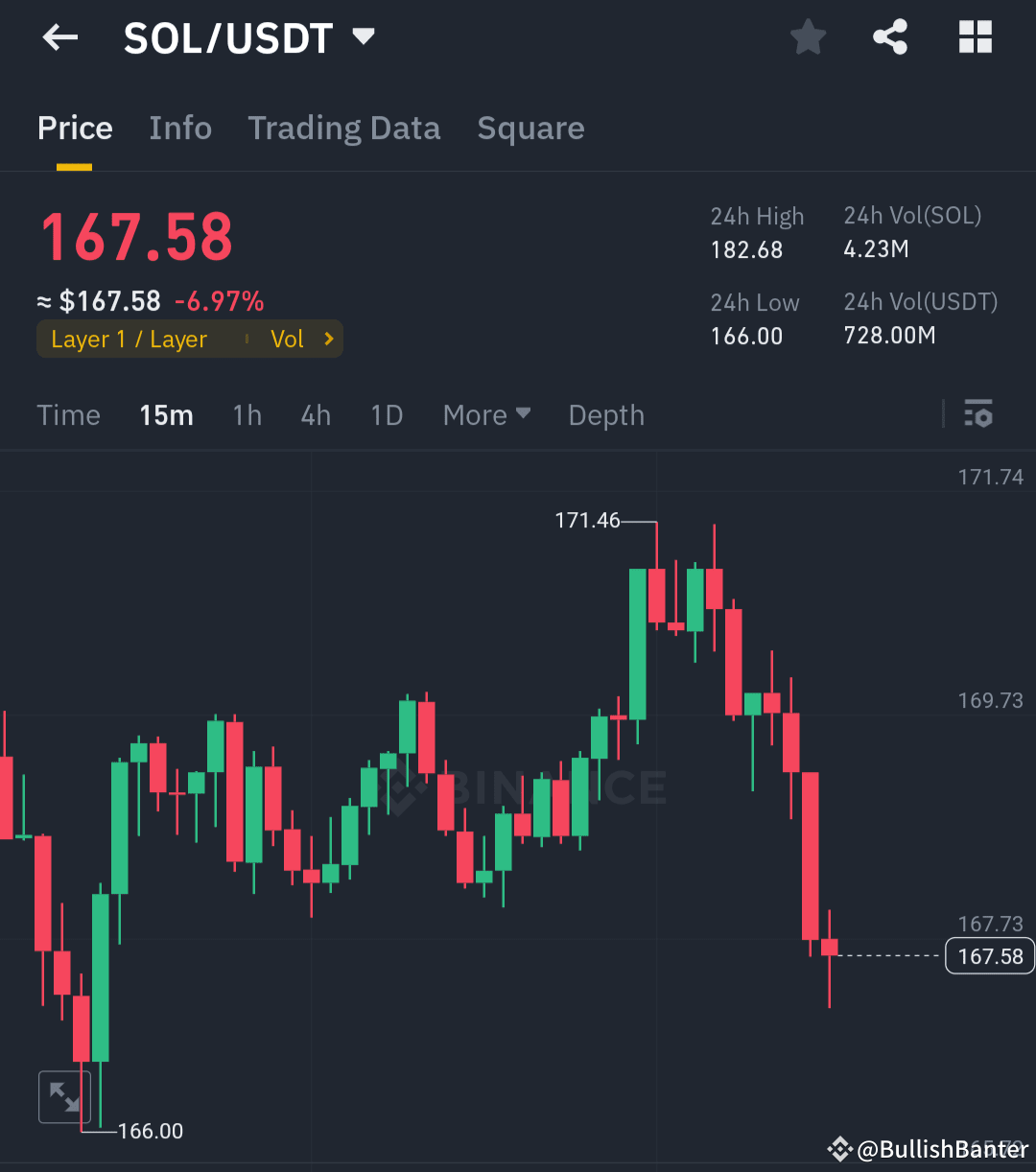Tap the Time timeframe label

point(68,414)
